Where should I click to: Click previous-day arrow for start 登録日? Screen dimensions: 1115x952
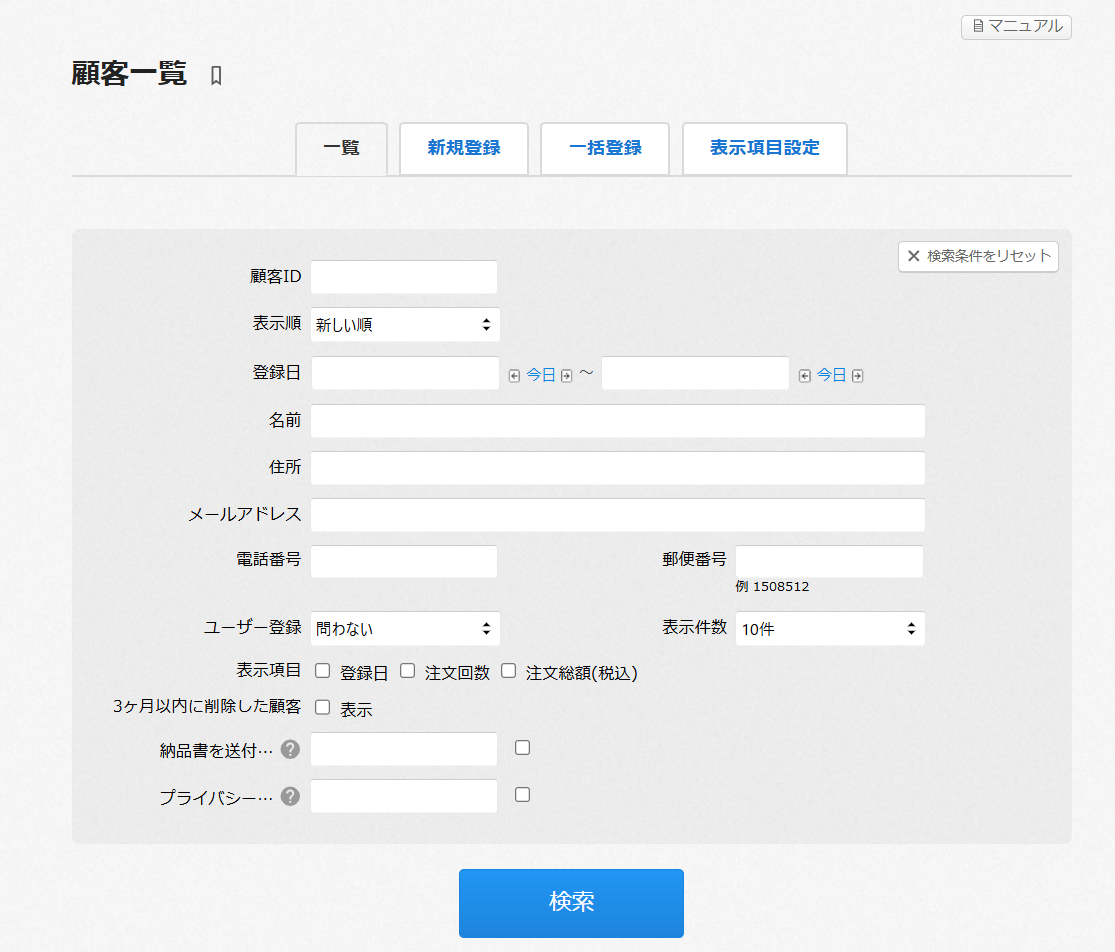click(514, 376)
